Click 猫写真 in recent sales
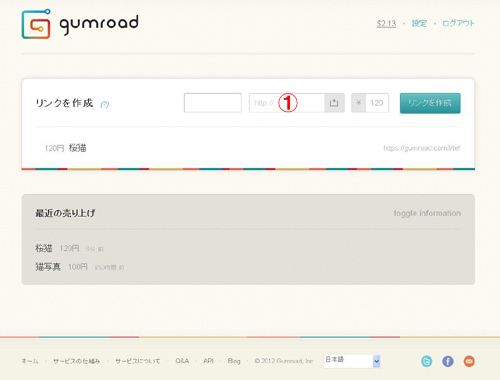 [48, 267]
